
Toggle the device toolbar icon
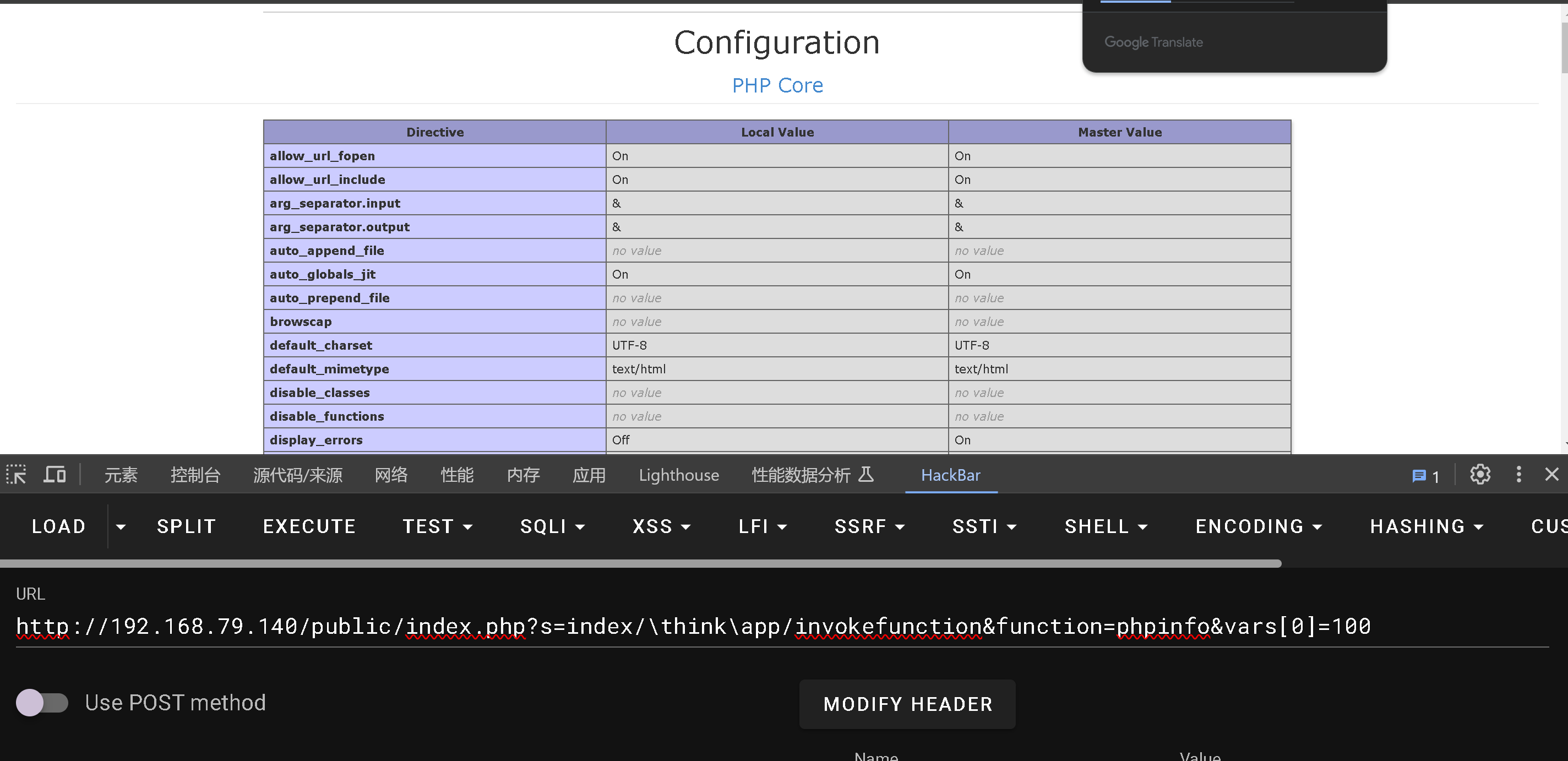pyautogui.click(x=55, y=474)
